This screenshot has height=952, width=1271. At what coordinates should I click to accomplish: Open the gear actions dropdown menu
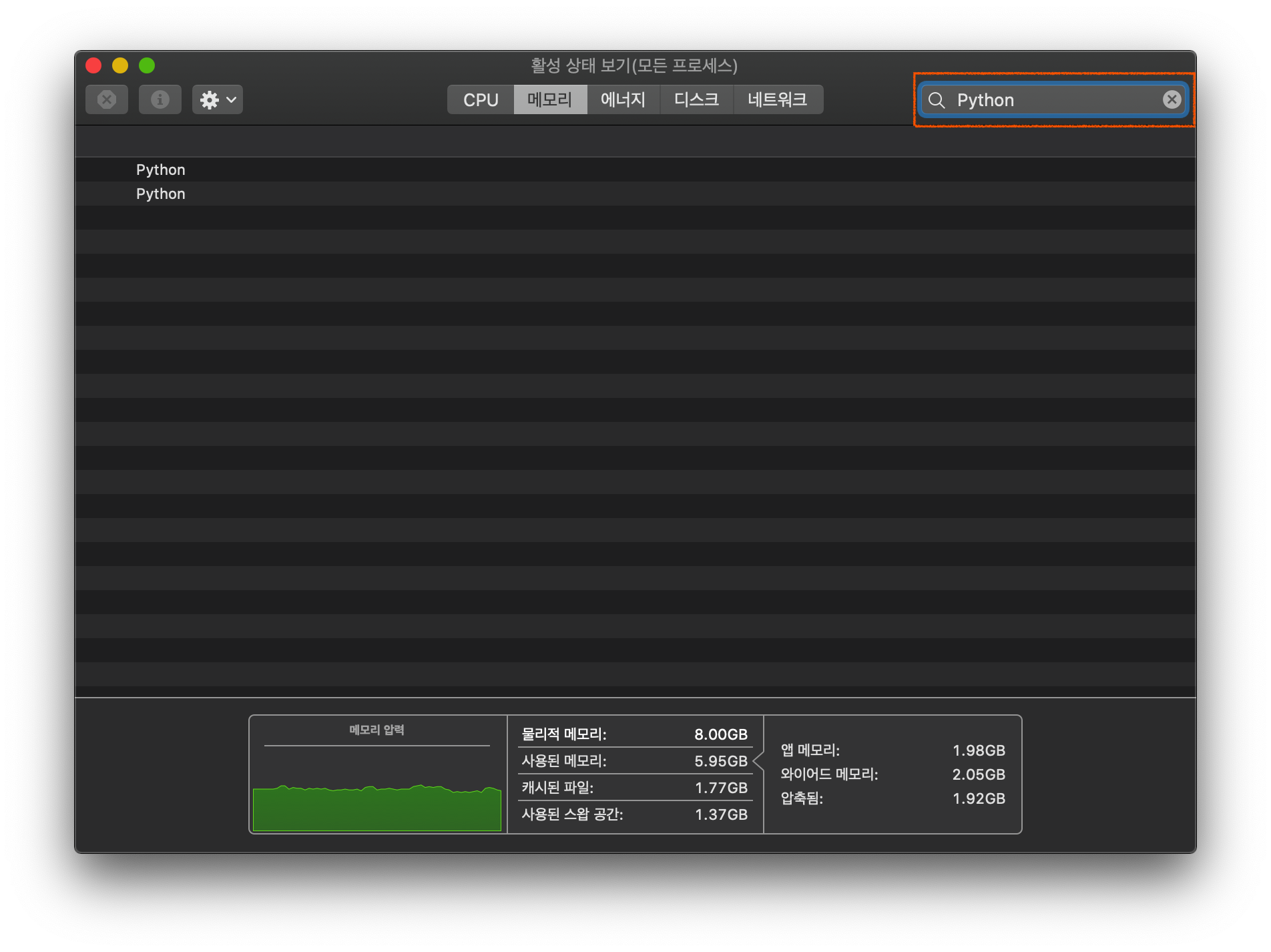click(218, 99)
